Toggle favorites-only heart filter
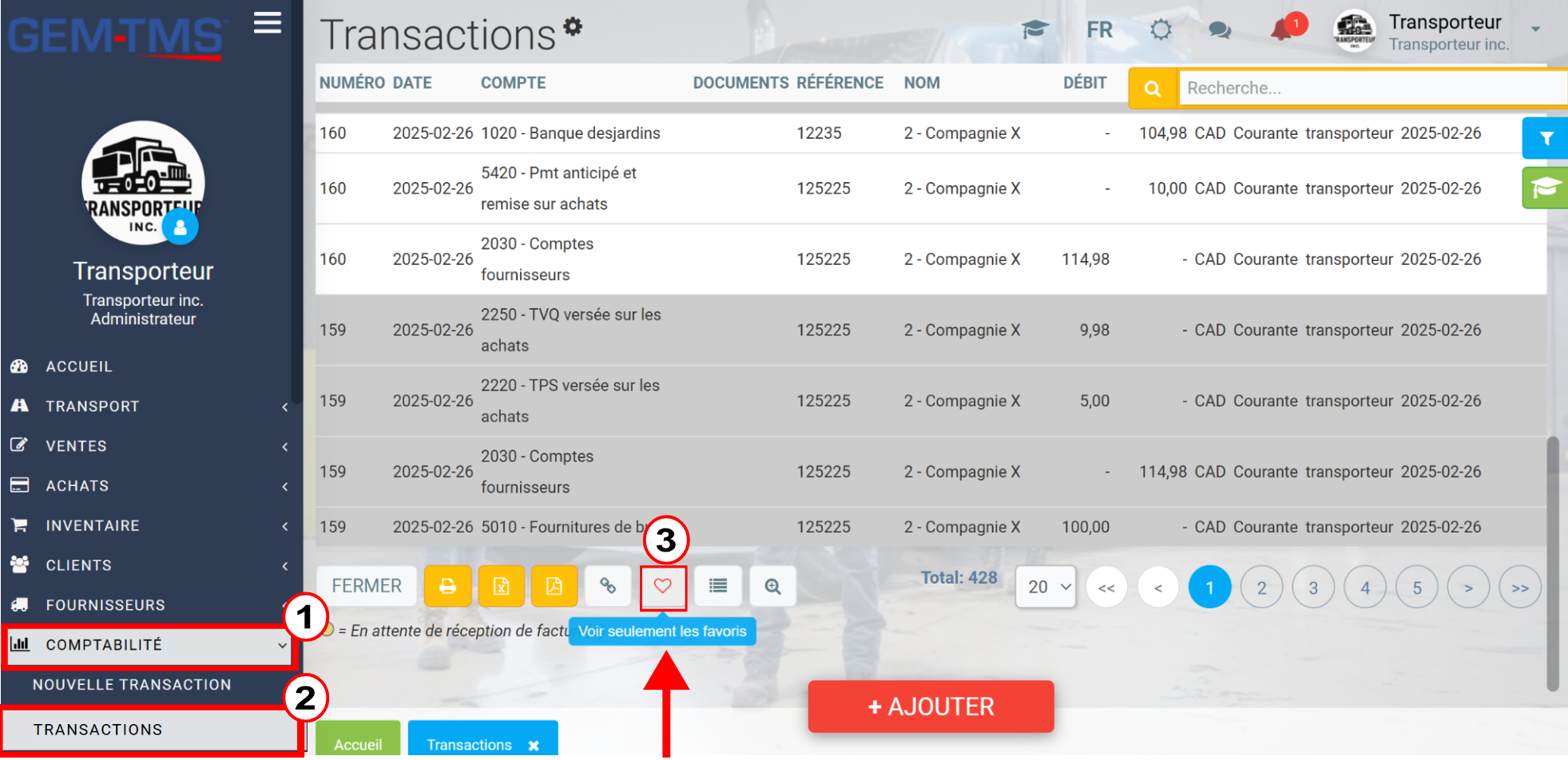 663,587
